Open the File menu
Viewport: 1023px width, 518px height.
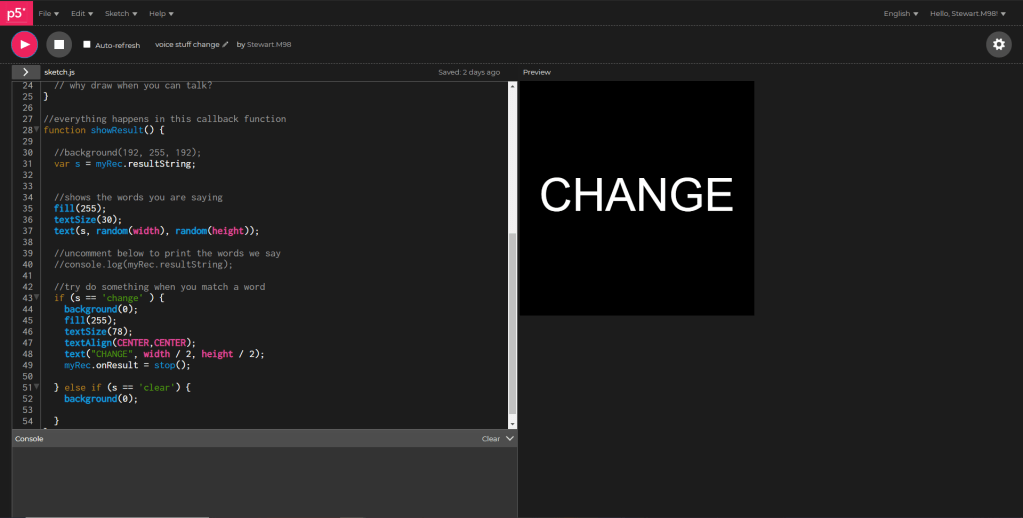point(48,13)
